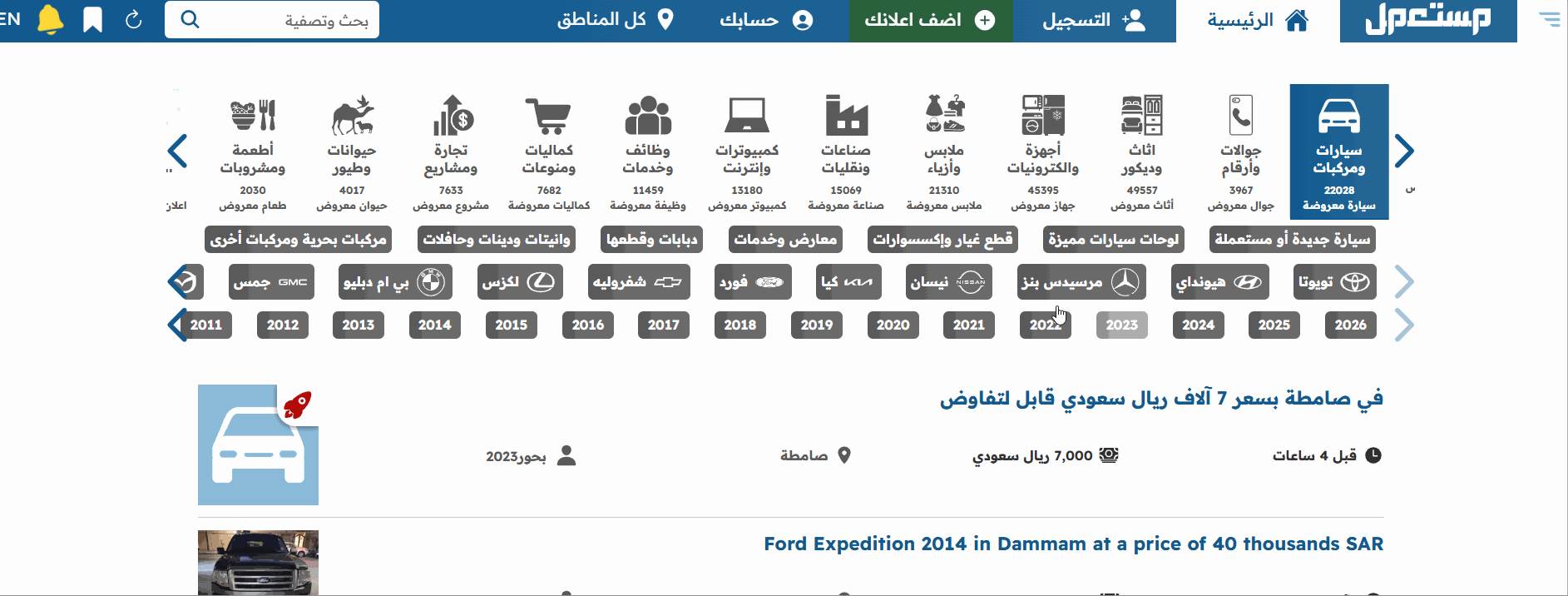
Task: Open saved bookmarks icon
Action: point(93,20)
